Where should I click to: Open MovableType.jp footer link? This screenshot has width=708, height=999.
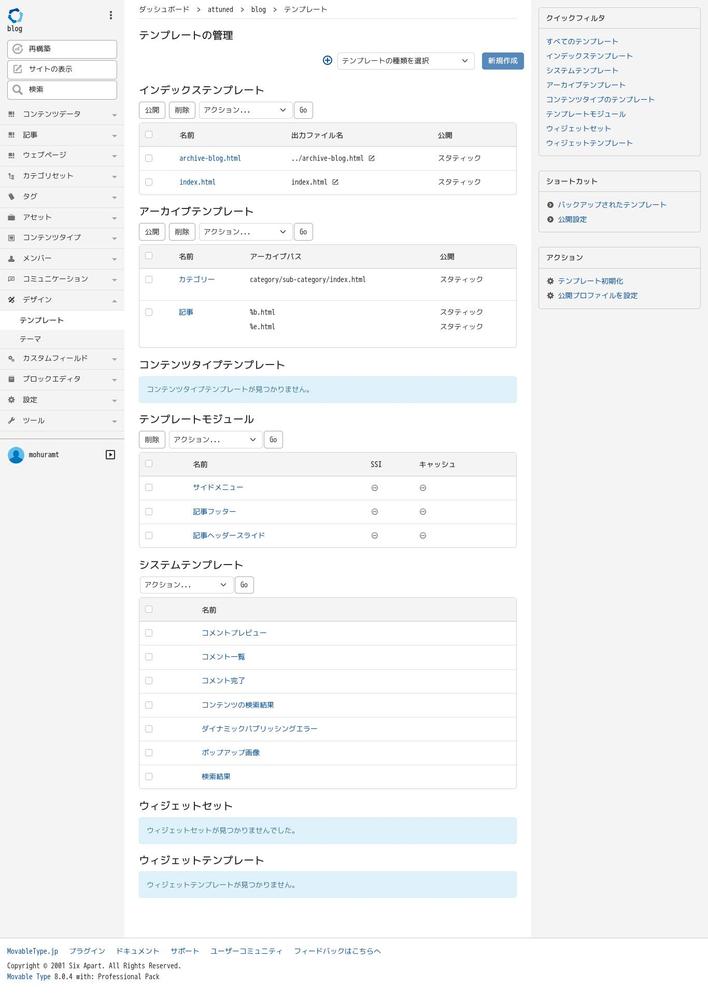coord(33,951)
